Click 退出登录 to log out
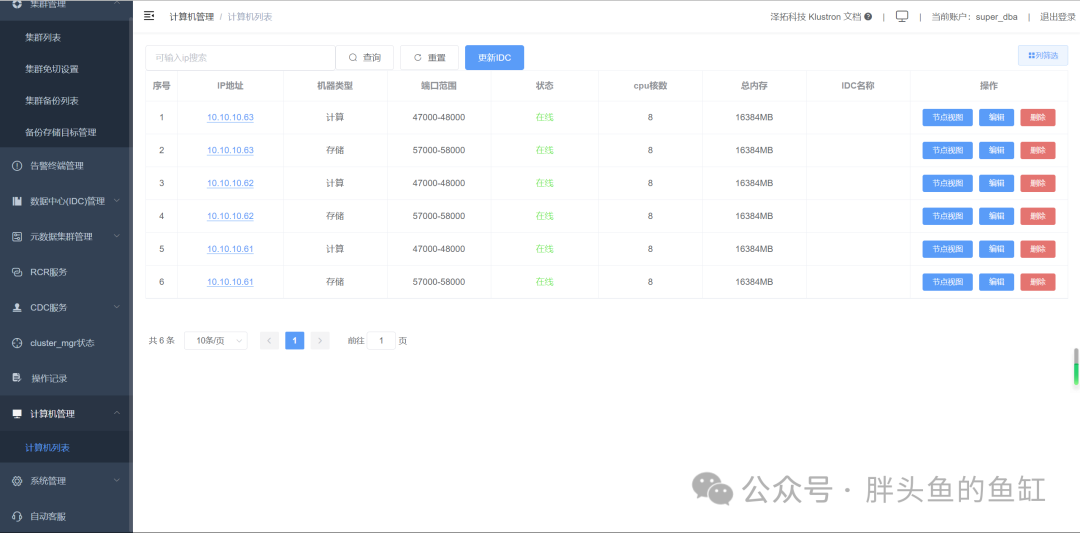The height and width of the screenshot is (533, 1080). (x=1057, y=17)
